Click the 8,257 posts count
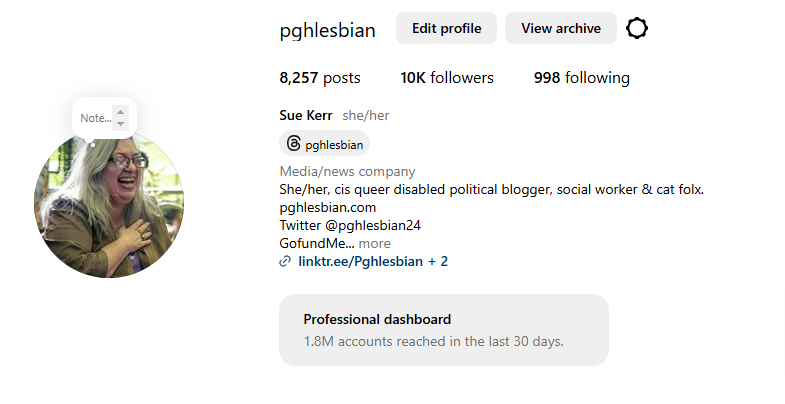 pos(320,78)
